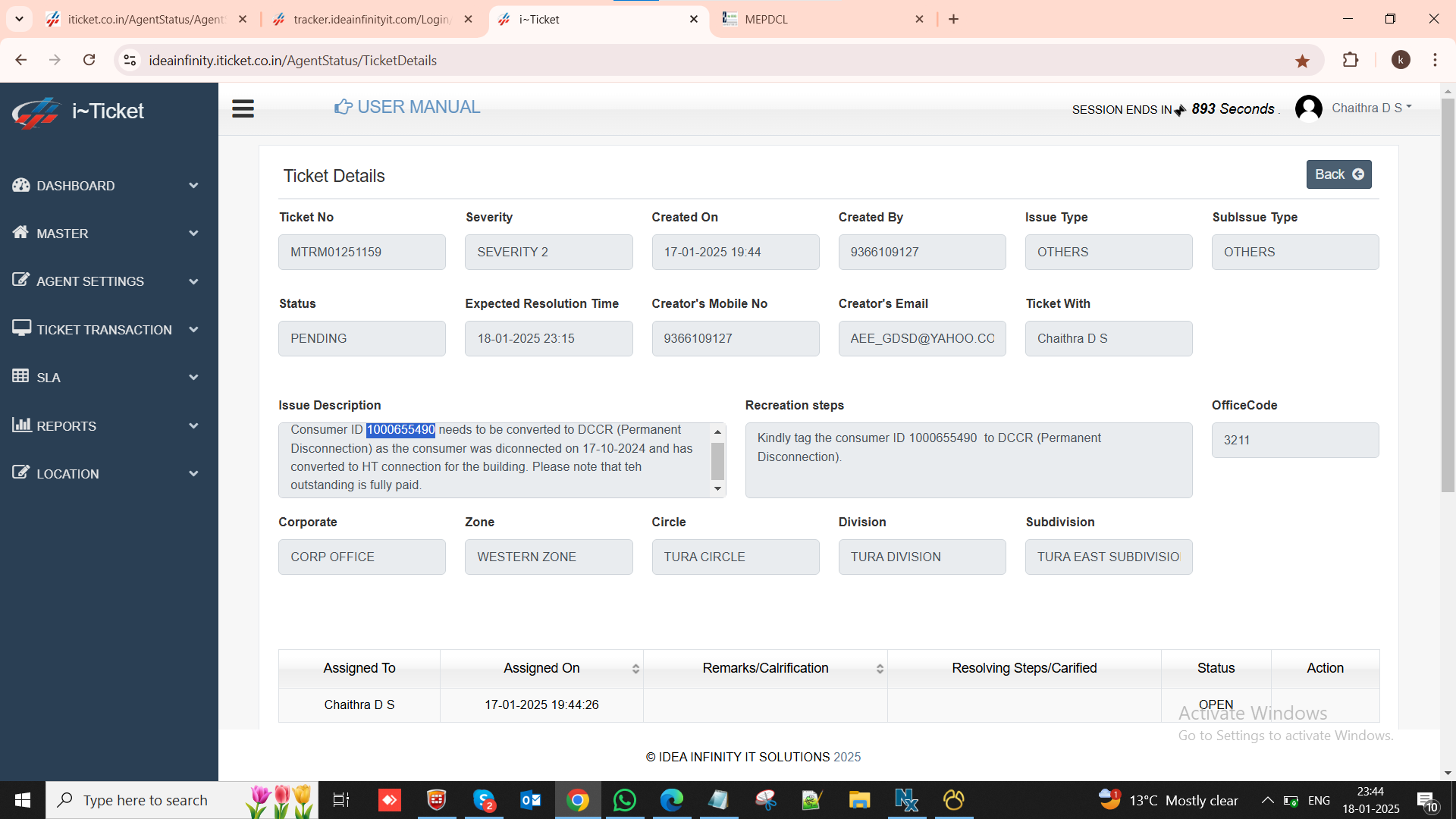Image resolution: width=1456 pixels, height=819 pixels.
Task: Click the SLA table icon
Action: coord(20,376)
